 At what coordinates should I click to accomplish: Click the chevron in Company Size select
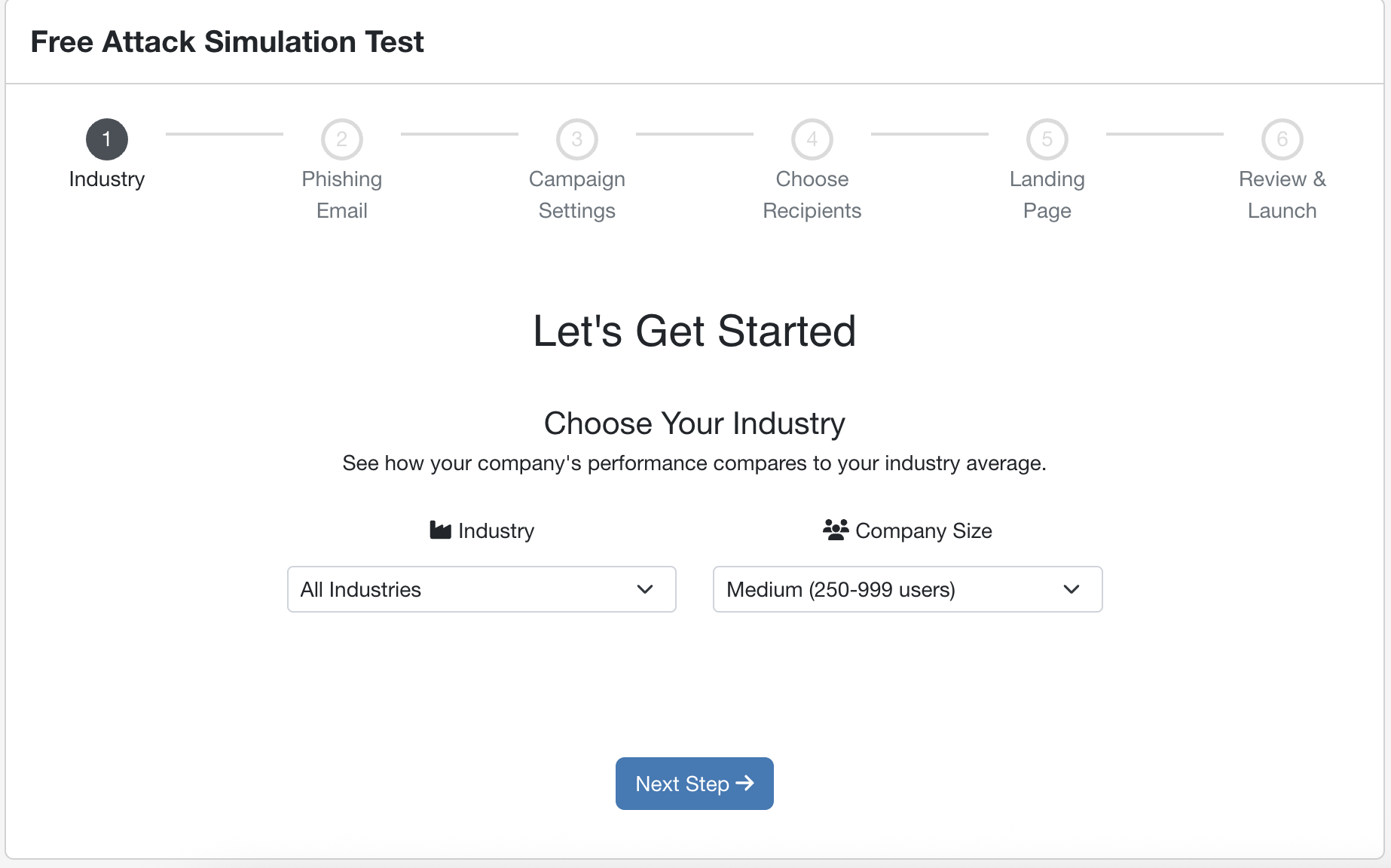(1072, 589)
